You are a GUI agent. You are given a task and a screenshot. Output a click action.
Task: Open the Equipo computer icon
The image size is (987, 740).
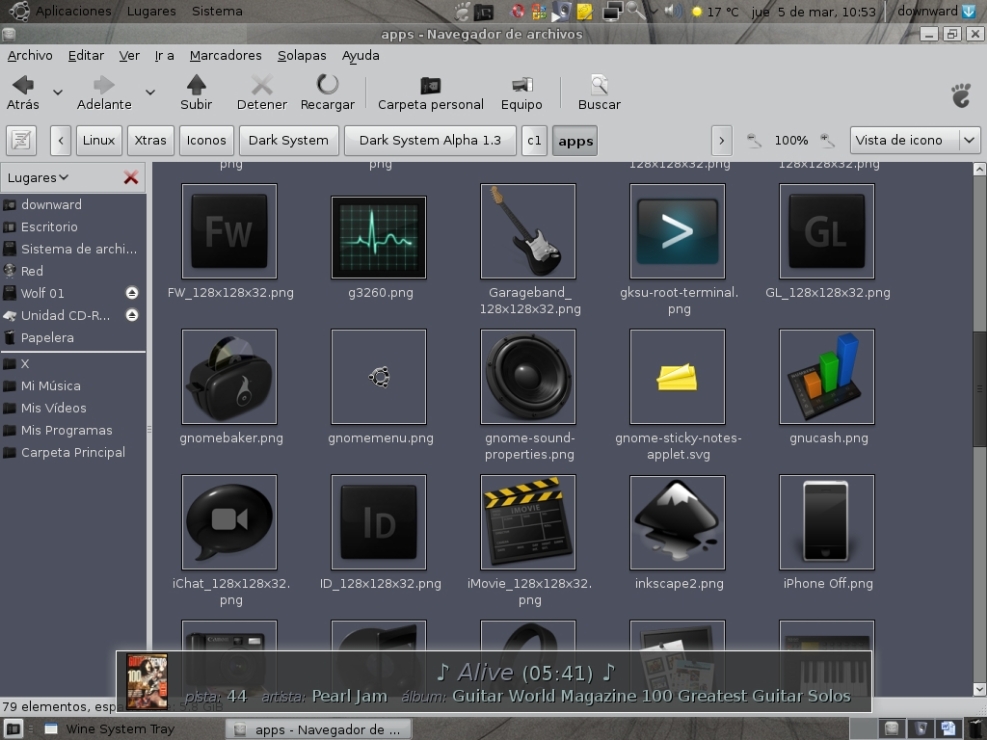point(521,92)
